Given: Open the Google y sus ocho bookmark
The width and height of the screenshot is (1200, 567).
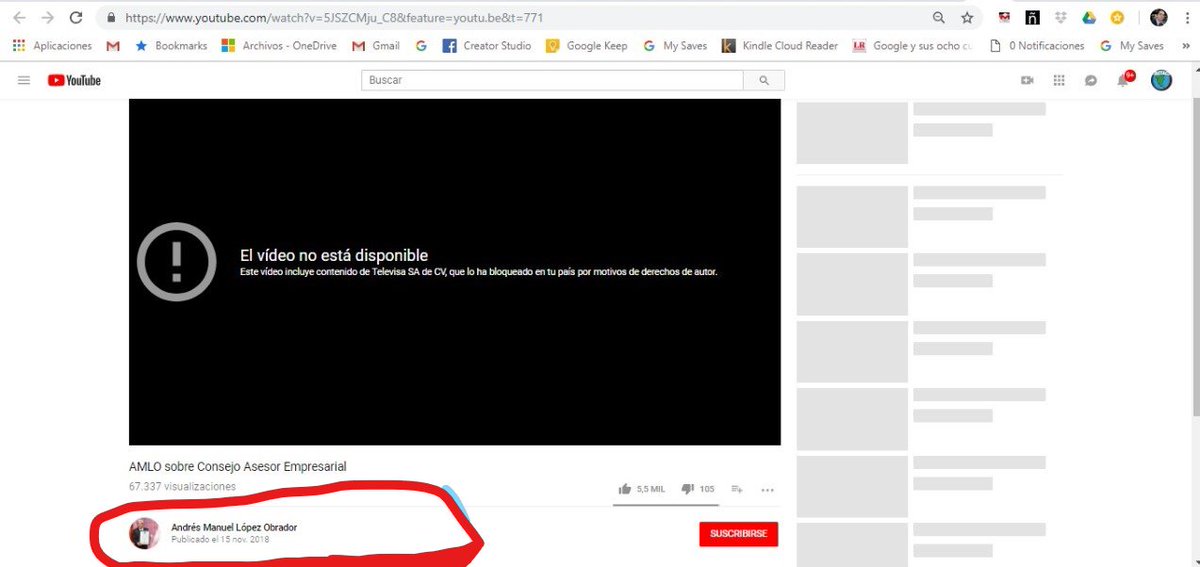Looking at the screenshot, I should pos(912,45).
